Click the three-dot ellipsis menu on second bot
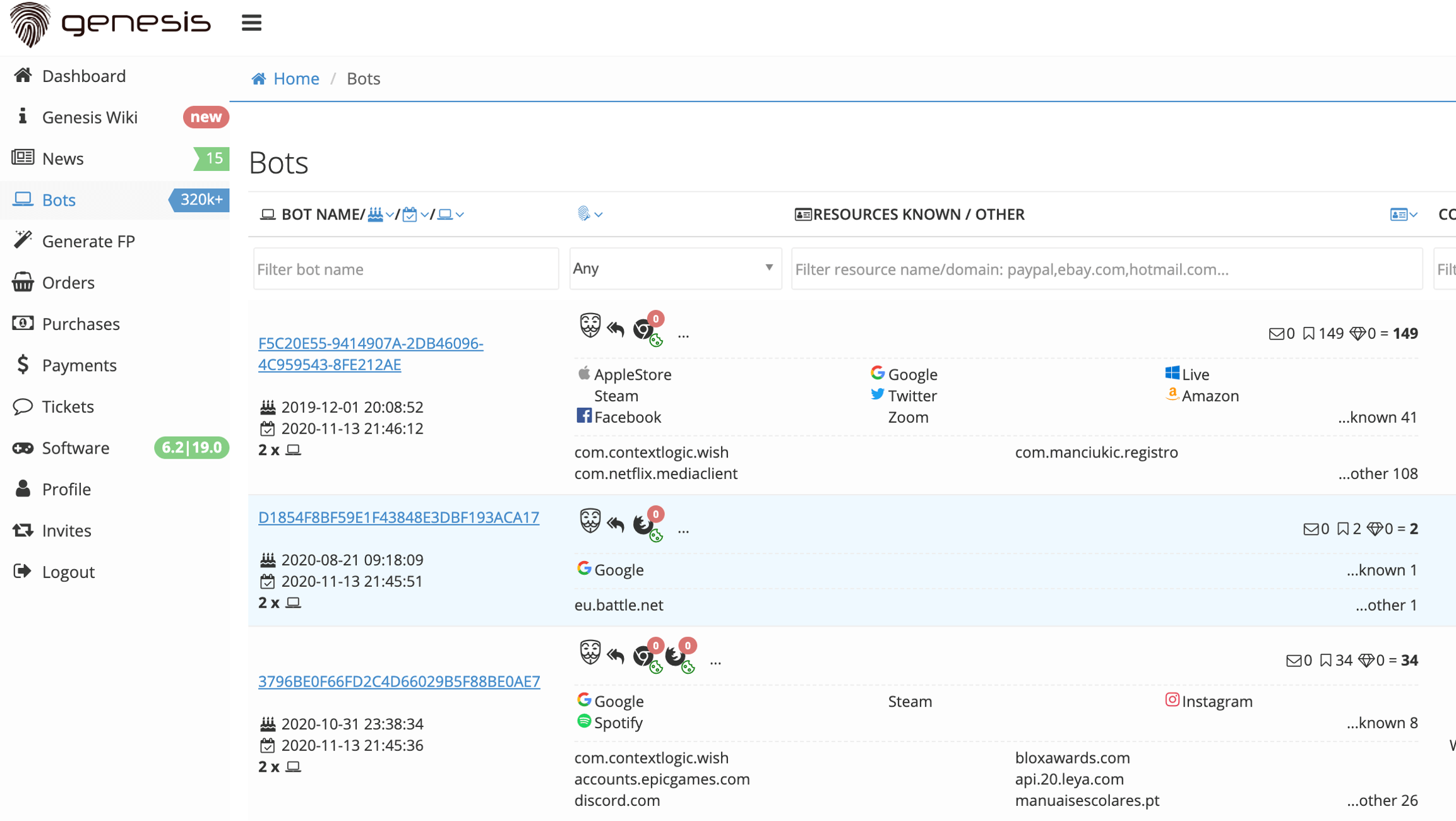The height and width of the screenshot is (821, 1456). click(x=684, y=527)
